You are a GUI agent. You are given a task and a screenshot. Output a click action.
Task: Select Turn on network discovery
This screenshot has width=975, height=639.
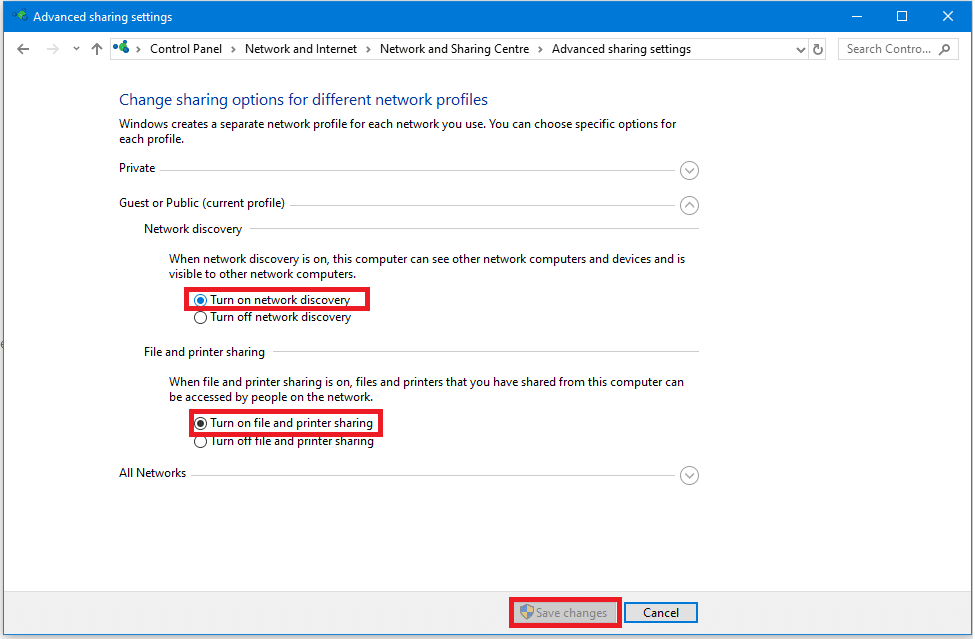pos(201,300)
